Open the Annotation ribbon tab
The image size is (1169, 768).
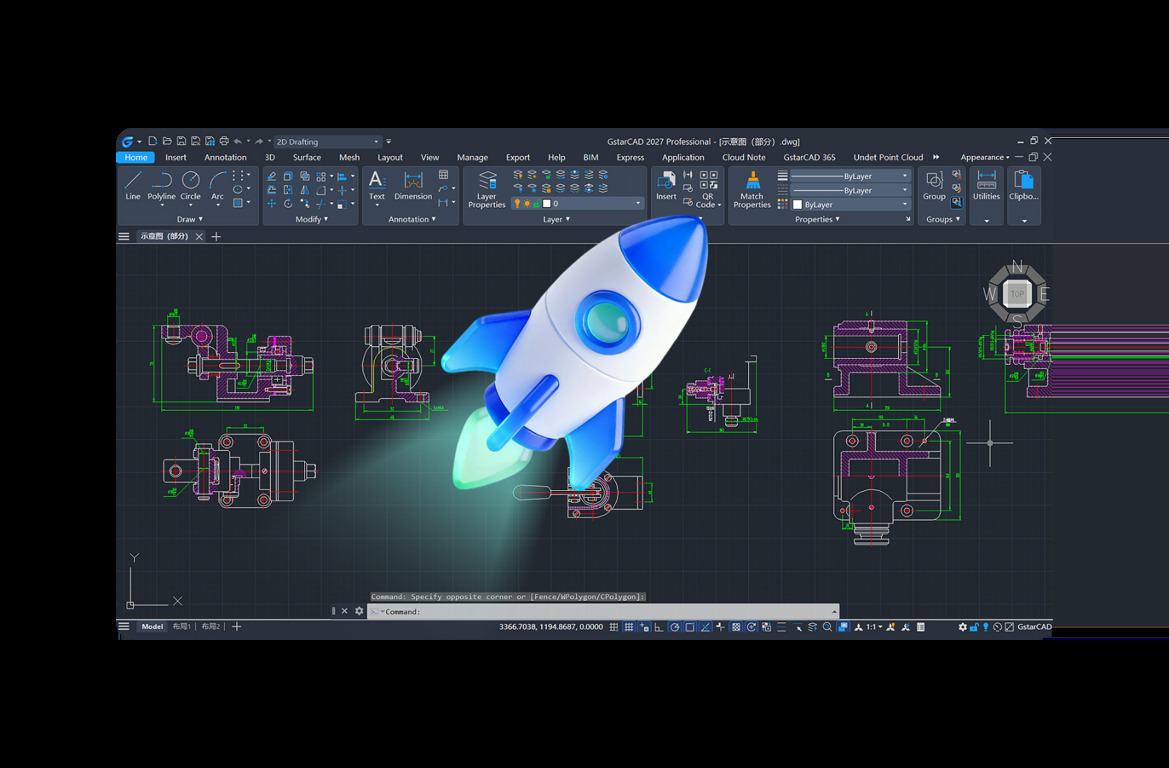click(225, 157)
